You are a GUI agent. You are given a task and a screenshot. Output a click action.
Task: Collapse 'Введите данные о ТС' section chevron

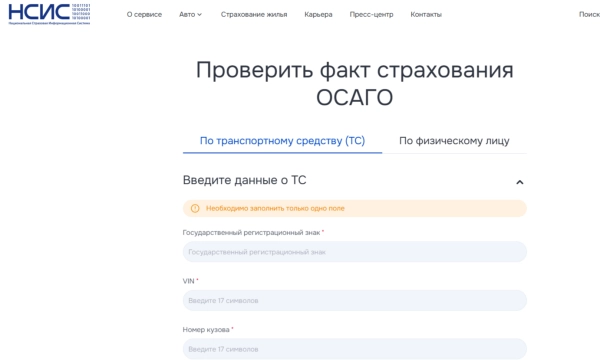click(x=520, y=182)
